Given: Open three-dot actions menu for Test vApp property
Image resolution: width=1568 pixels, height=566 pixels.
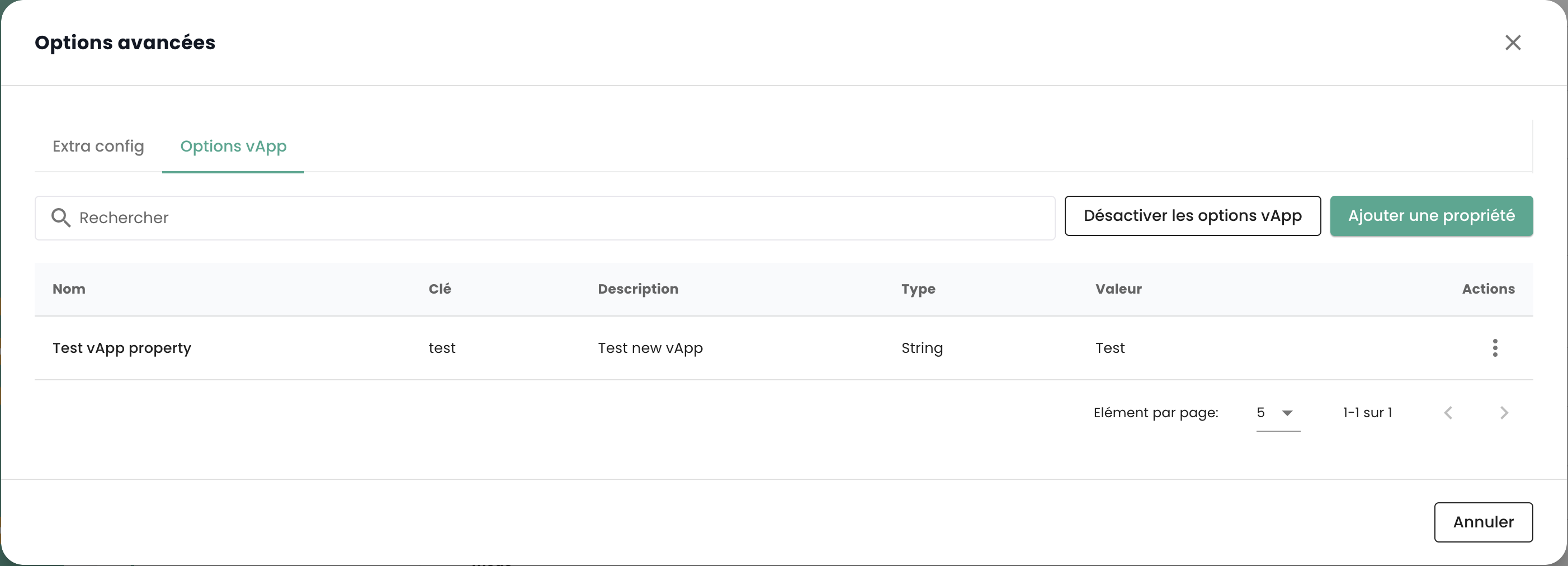Looking at the screenshot, I should [x=1494, y=348].
